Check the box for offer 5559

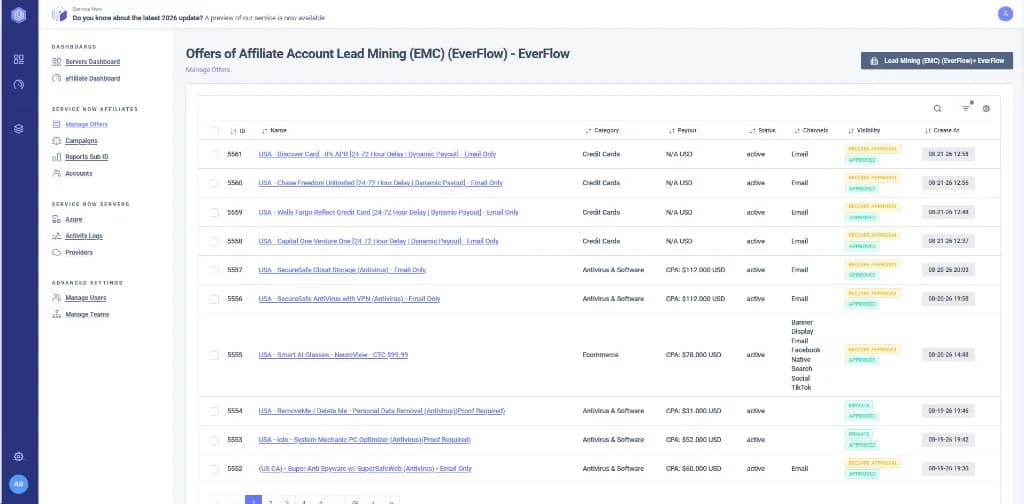coord(214,212)
